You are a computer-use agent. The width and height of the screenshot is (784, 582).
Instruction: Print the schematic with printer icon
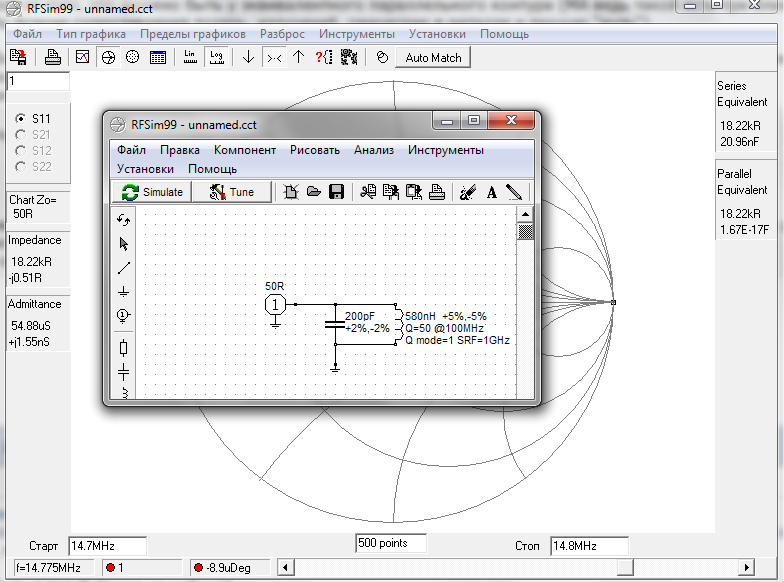pos(437,192)
